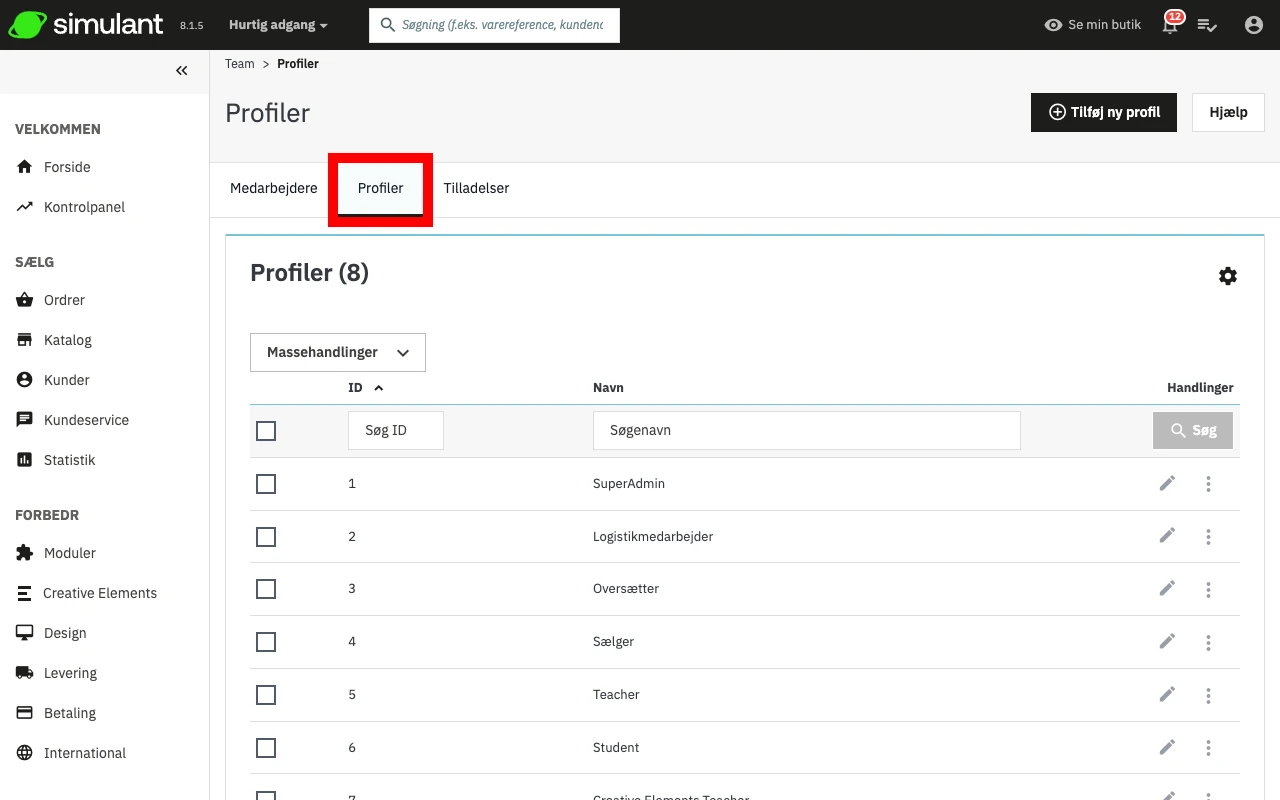This screenshot has height=800, width=1280.
Task: Open Se min butik store preview
Action: [1092, 25]
